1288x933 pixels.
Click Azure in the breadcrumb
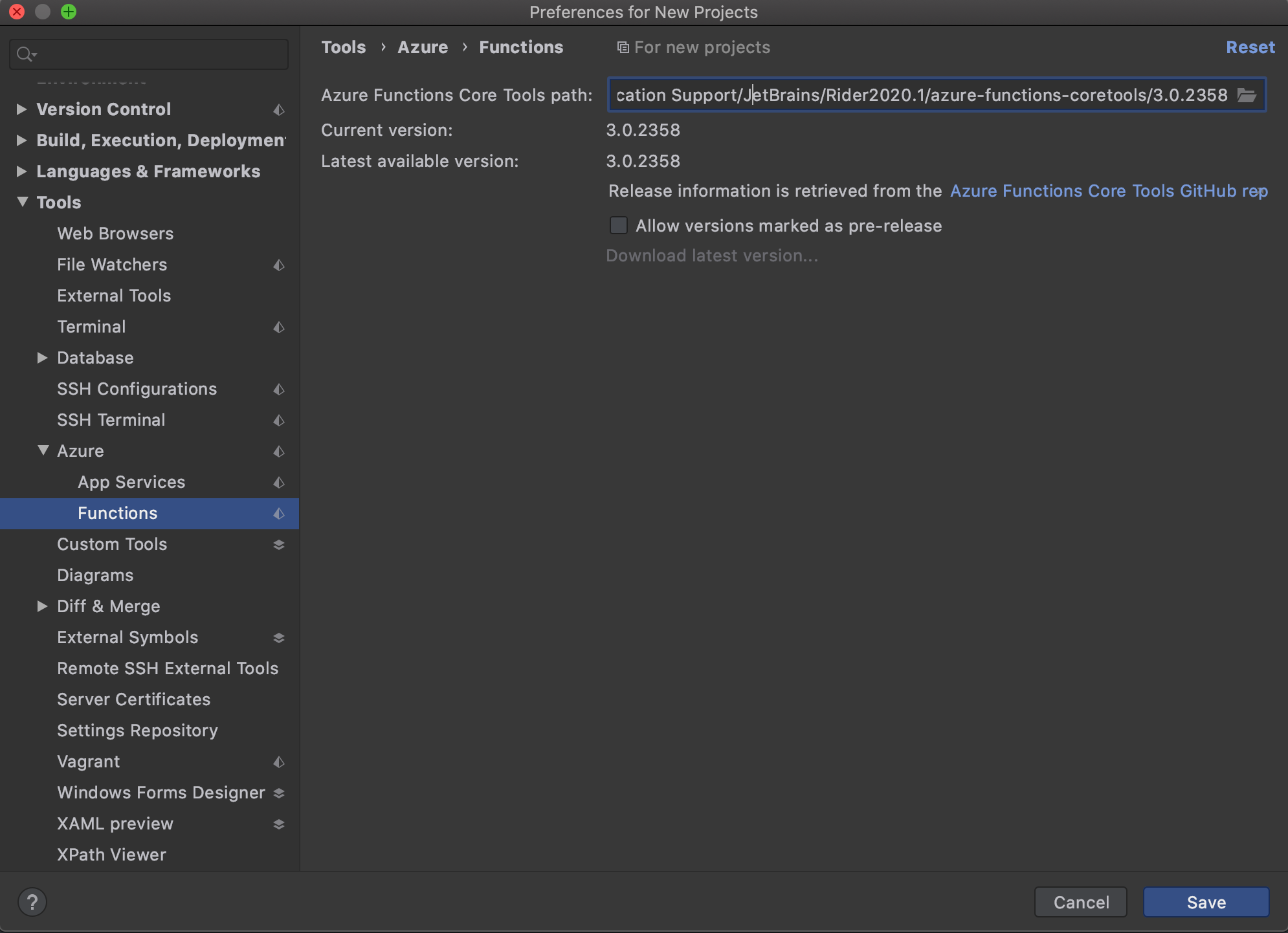[x=423, y=47]
